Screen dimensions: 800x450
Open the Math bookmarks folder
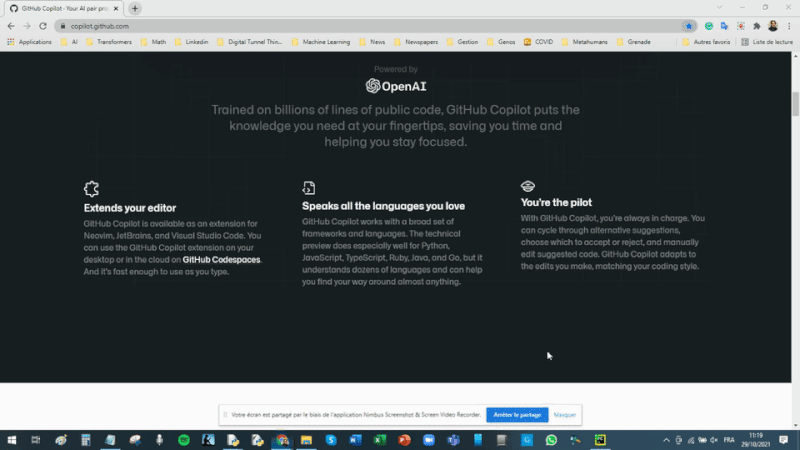[x=154, y=42]
